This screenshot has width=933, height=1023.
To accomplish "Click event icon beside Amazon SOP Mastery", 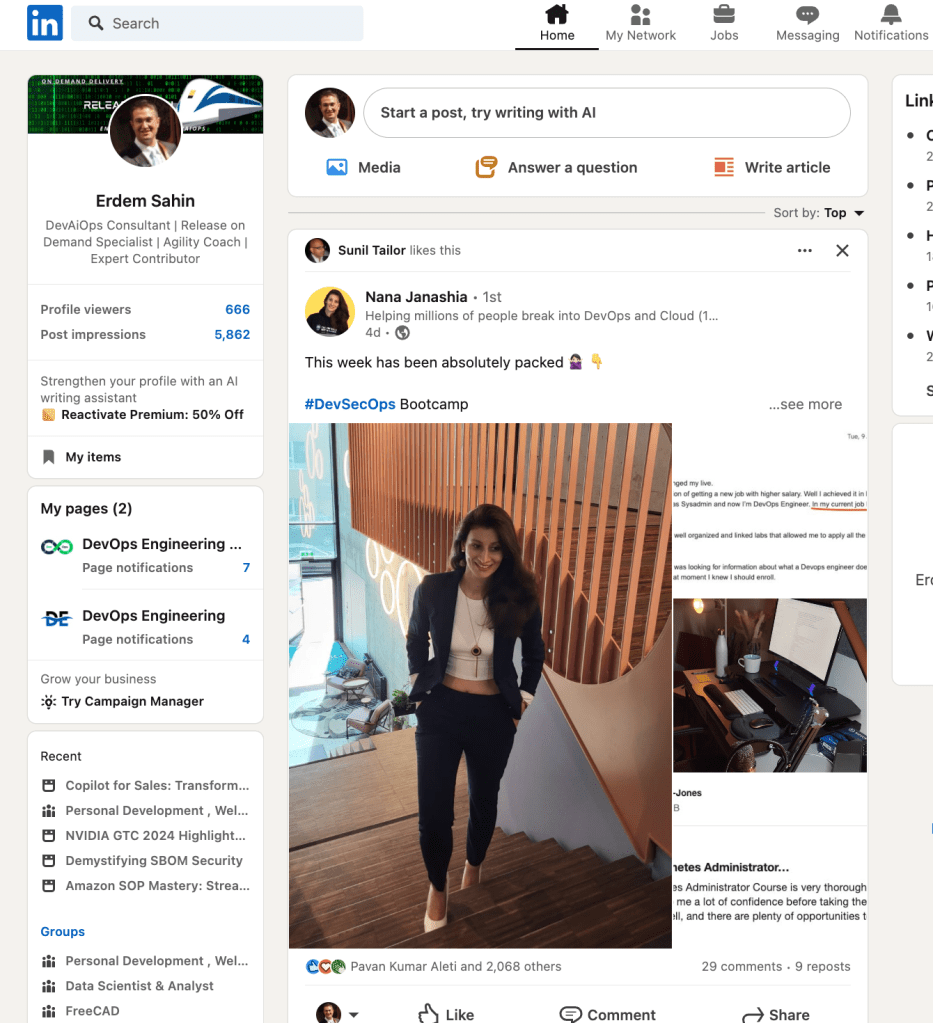I will [x=48, y=886].
